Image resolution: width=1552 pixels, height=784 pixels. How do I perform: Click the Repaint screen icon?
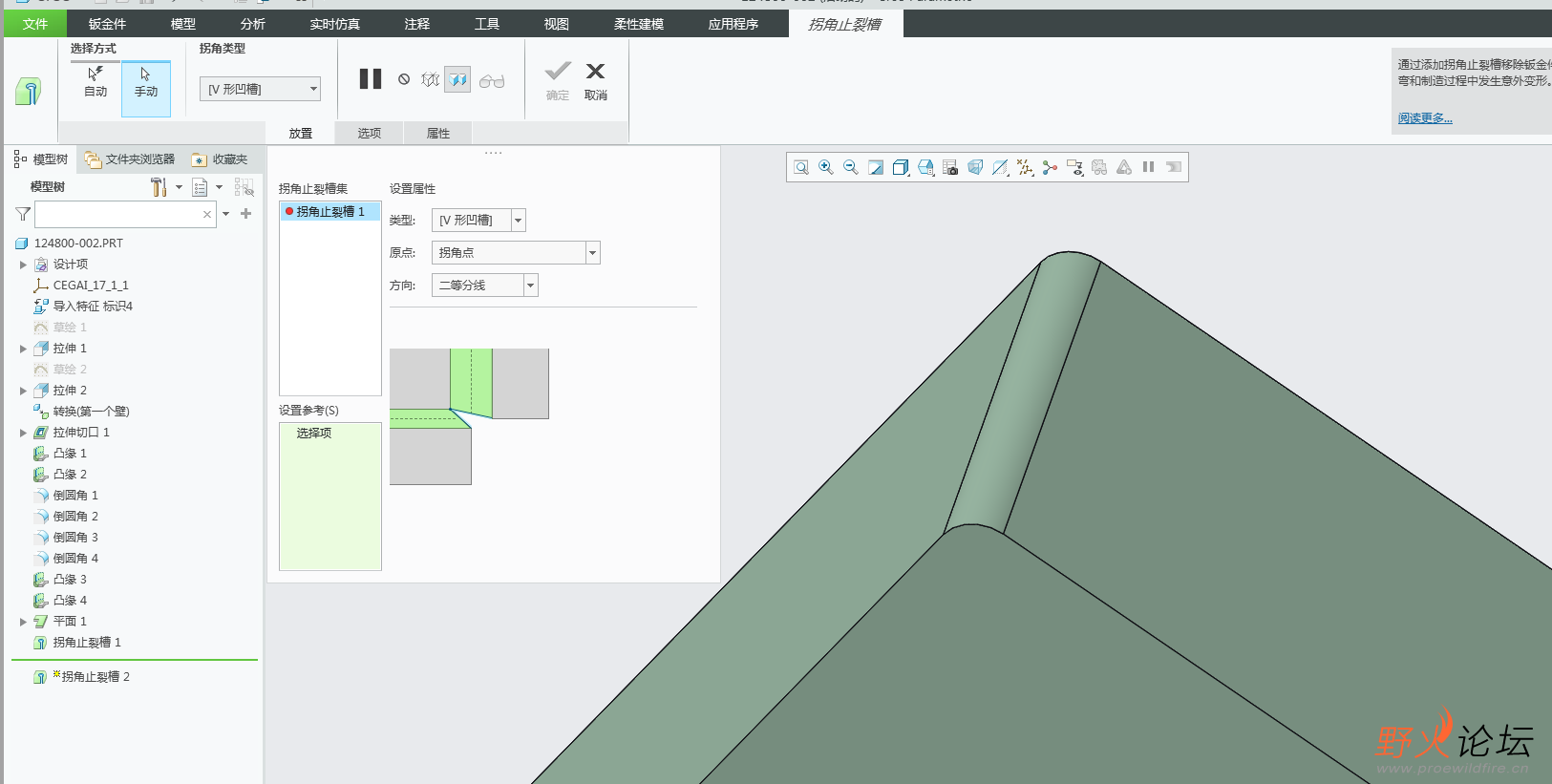[876, 167]
